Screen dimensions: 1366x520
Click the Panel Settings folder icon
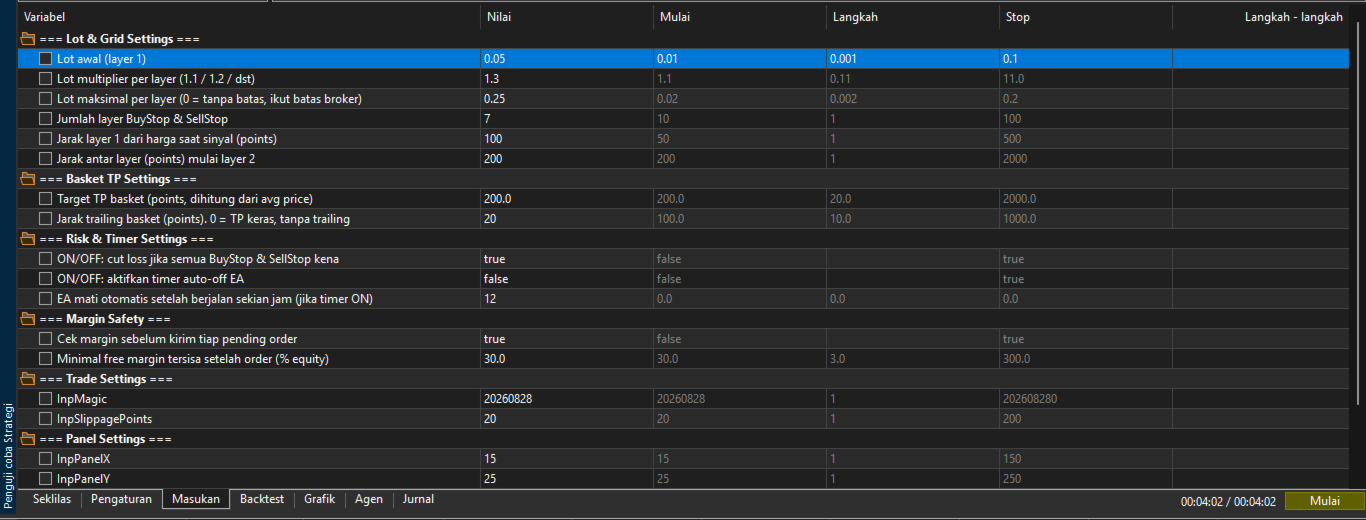(28, 439)
